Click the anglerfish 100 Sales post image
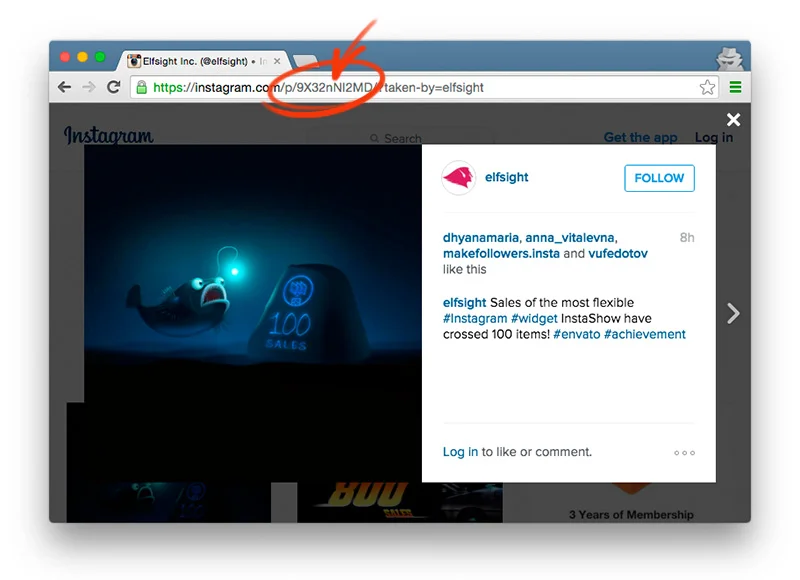 [253, 313]
